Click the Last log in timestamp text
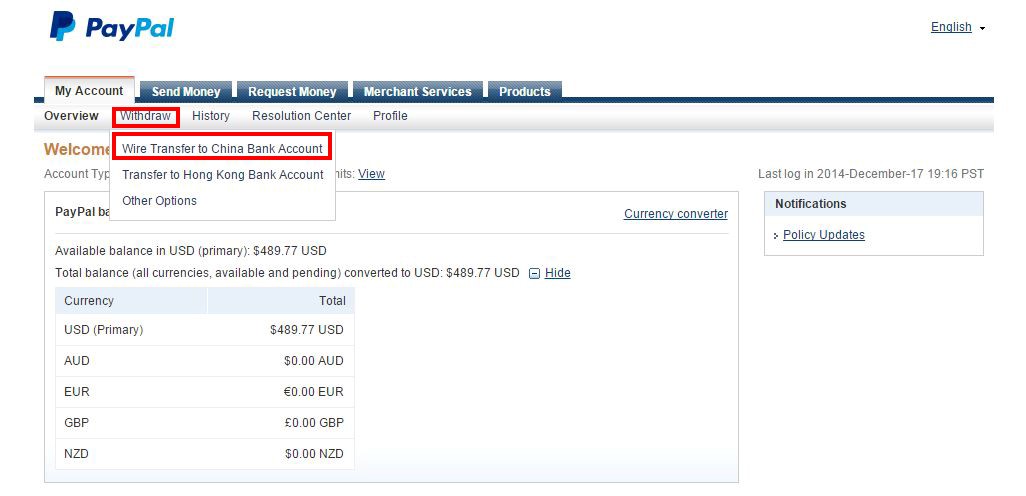This screenshot has height=496, width=1026. (870, 174)
